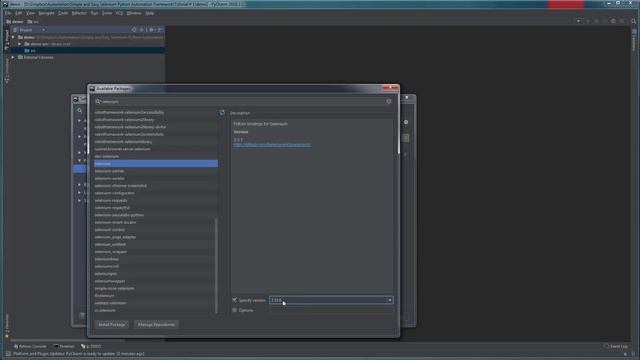The height and width of the screenshot is (360, 640).
Task: Open the Tools menu
Action: (x=107, y=13)
